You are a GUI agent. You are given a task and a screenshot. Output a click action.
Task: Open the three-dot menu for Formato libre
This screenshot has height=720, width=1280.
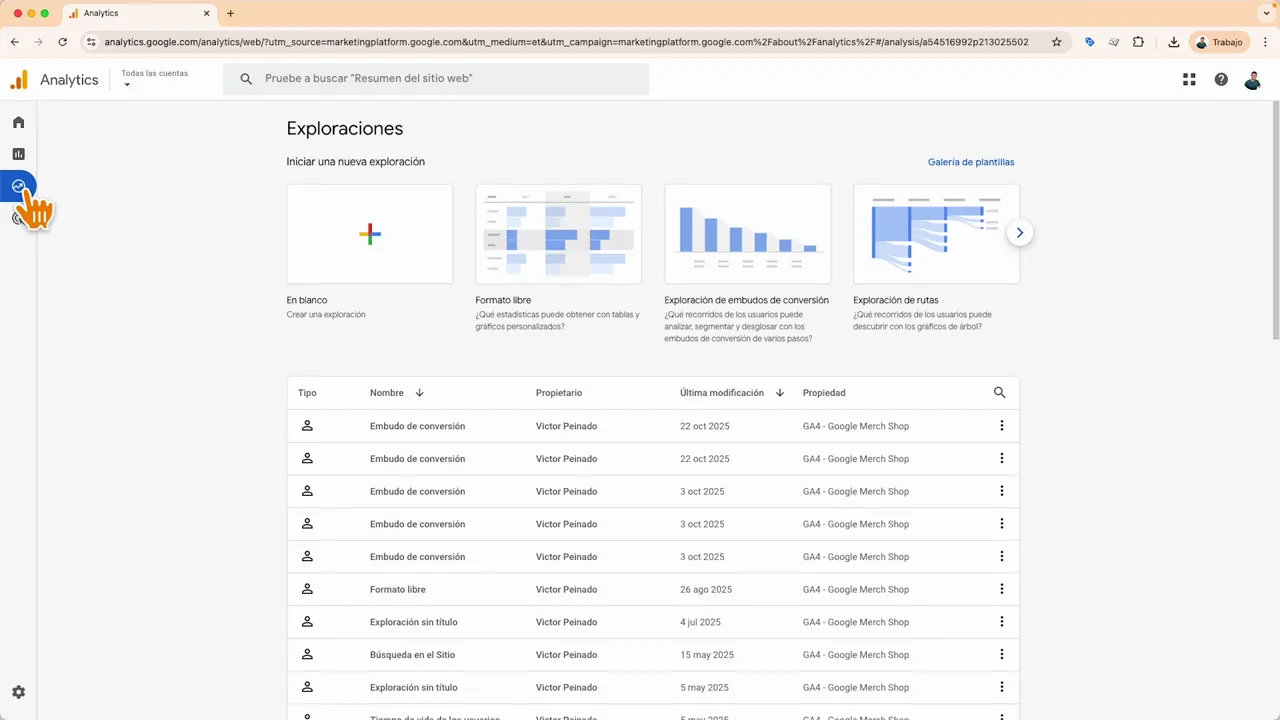[1001, 589]
